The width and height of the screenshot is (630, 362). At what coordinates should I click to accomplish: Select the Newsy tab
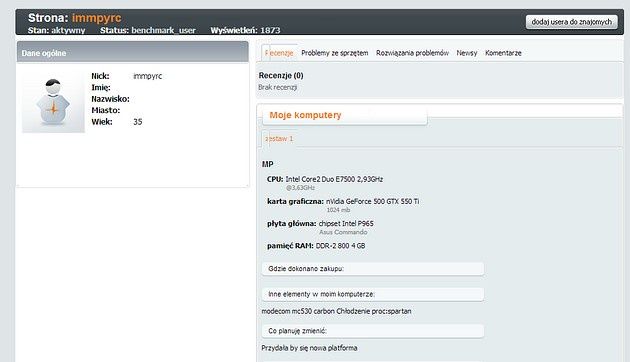point(467,53)
